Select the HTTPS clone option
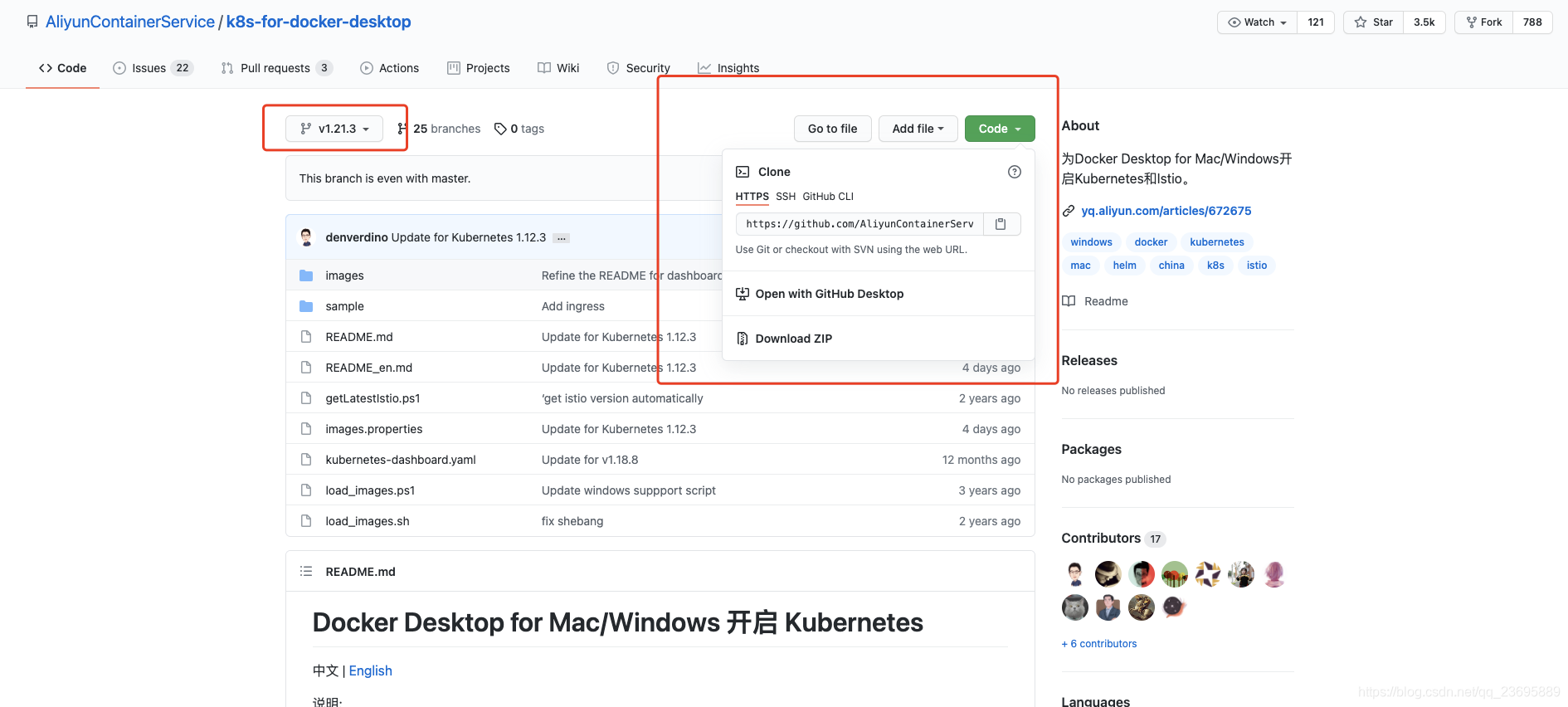 click(x=752, y=197)
